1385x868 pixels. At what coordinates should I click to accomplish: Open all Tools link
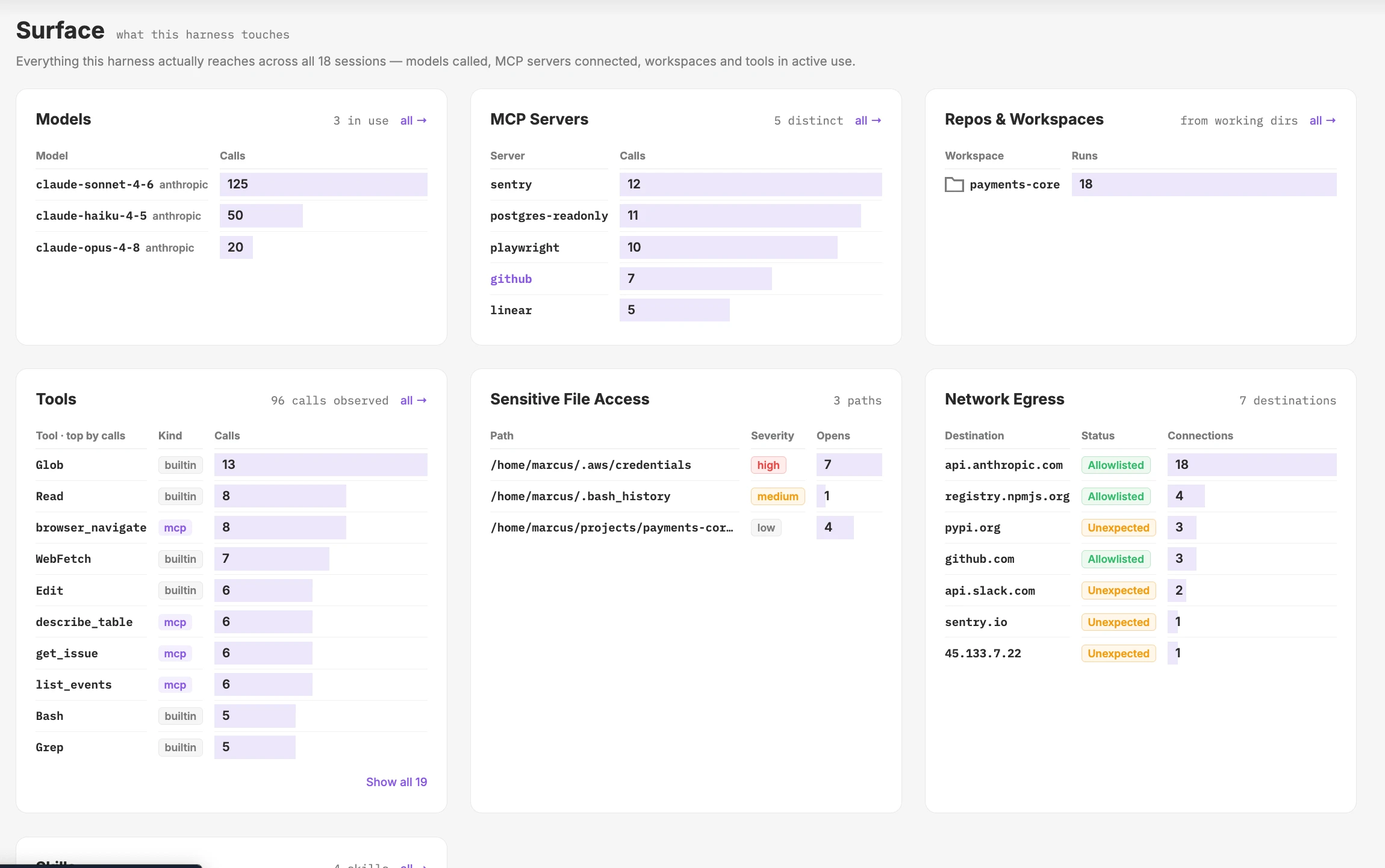(x=413, y=400)
